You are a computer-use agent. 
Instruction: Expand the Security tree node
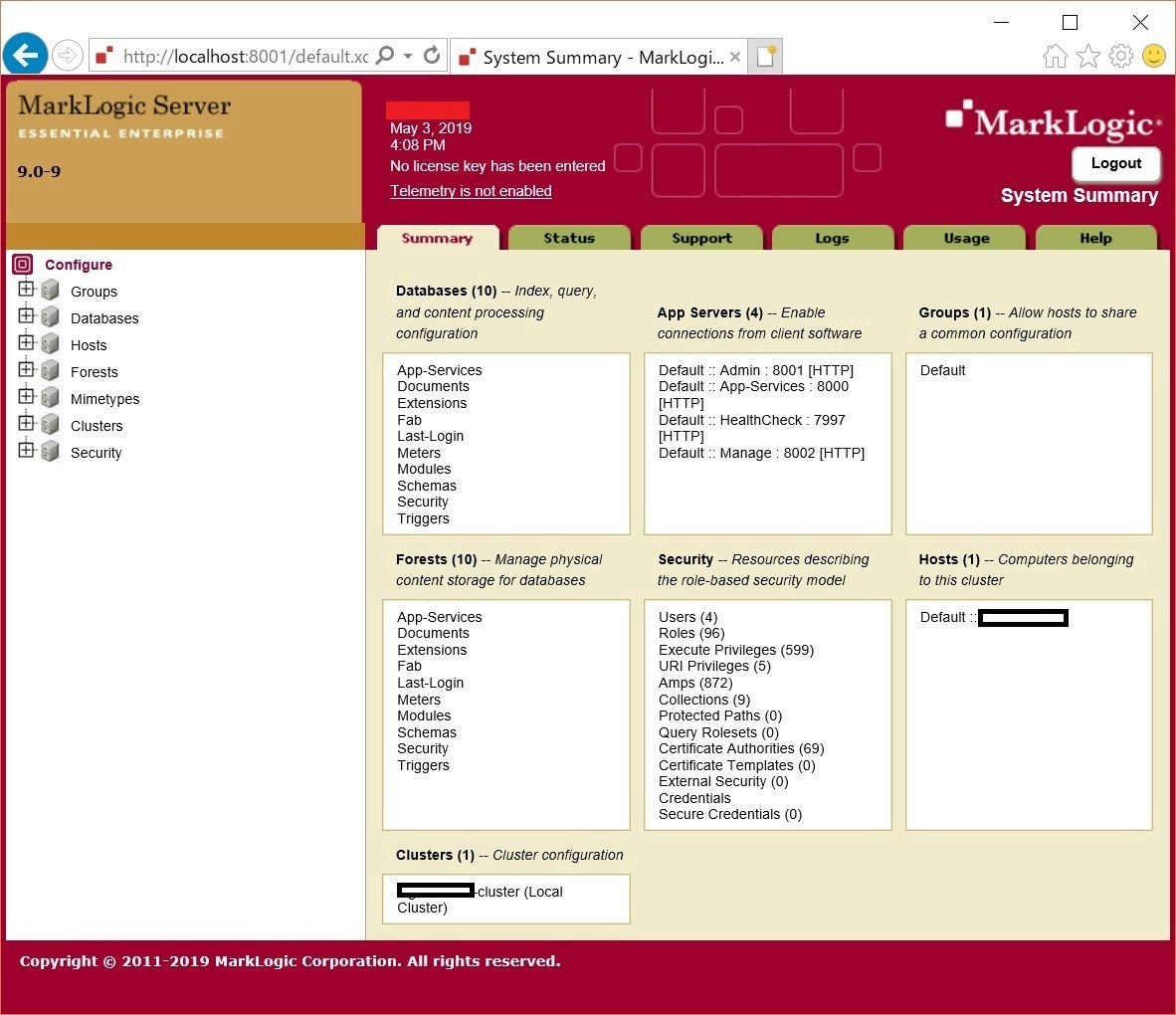[x=26, y=450]
